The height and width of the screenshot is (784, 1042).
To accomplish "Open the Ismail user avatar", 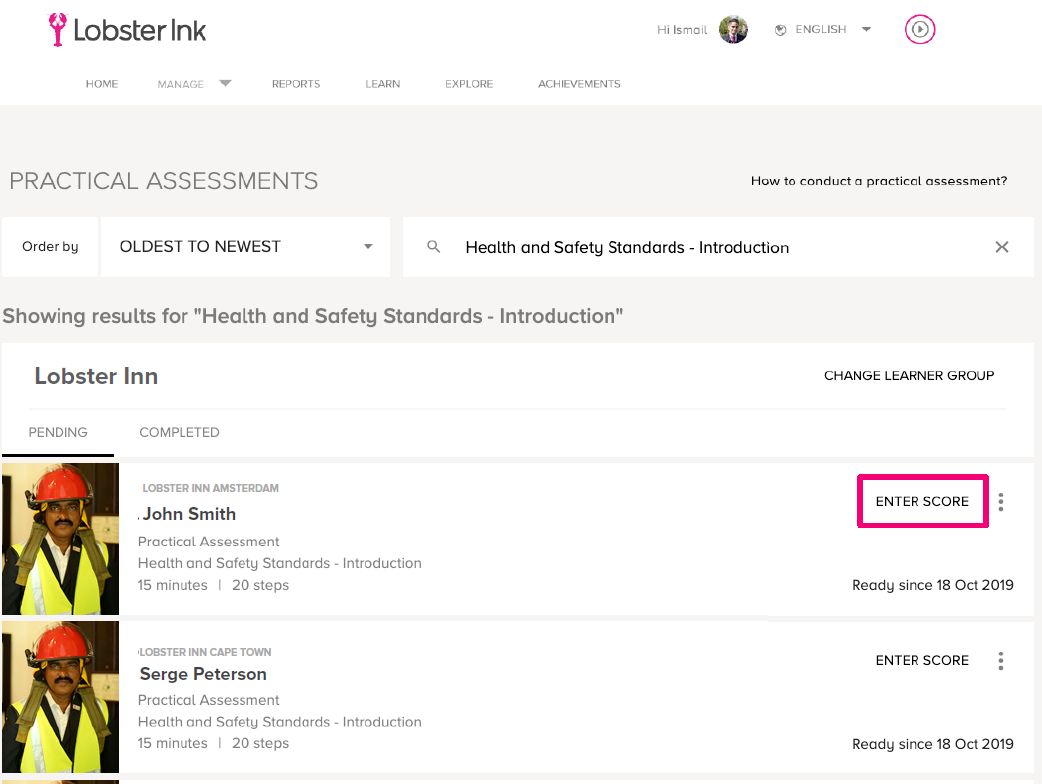I will point(733,29).
